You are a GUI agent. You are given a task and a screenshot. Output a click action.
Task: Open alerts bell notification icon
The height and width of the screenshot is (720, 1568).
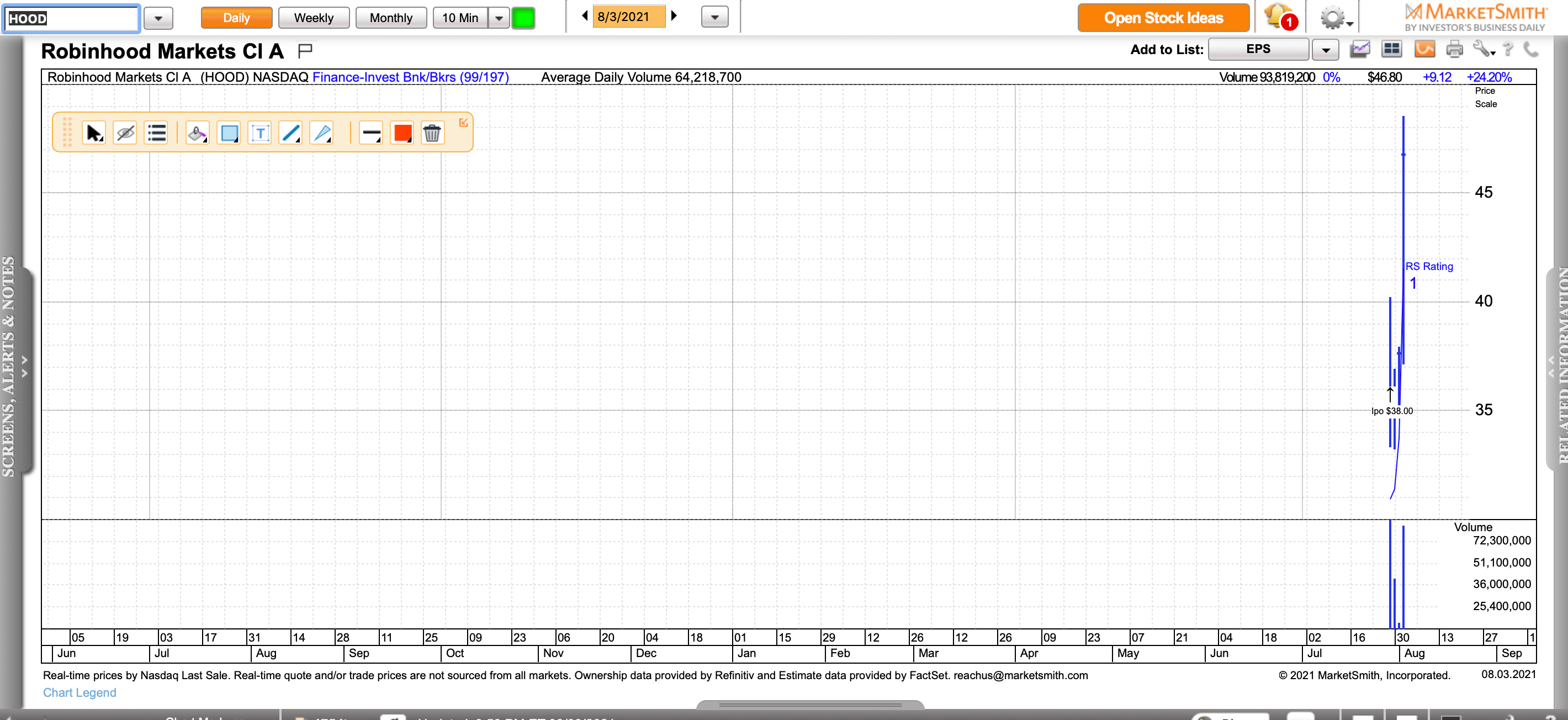[1280, 17]
